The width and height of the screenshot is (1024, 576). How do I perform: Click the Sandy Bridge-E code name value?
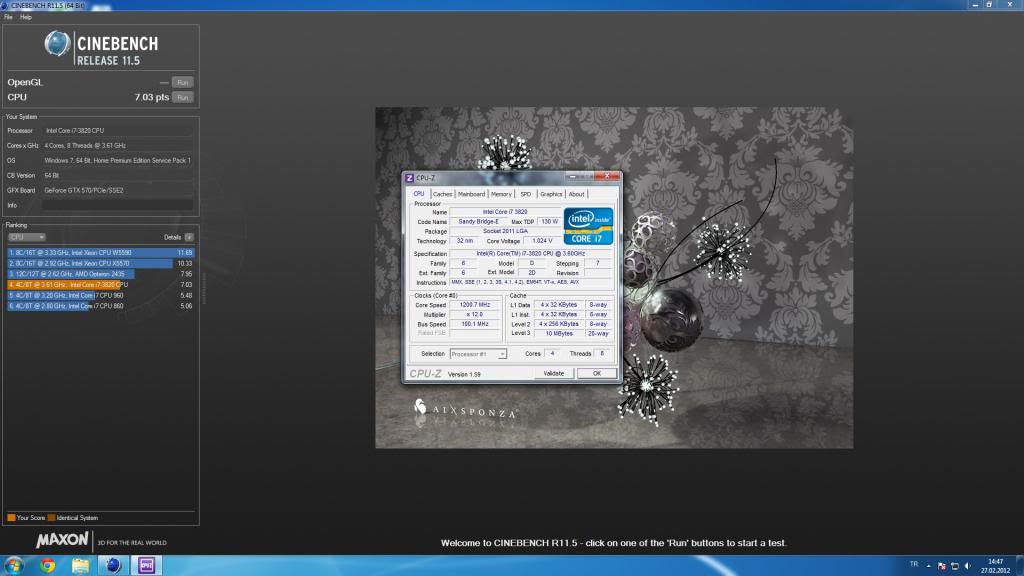click(x=478, y=222)
